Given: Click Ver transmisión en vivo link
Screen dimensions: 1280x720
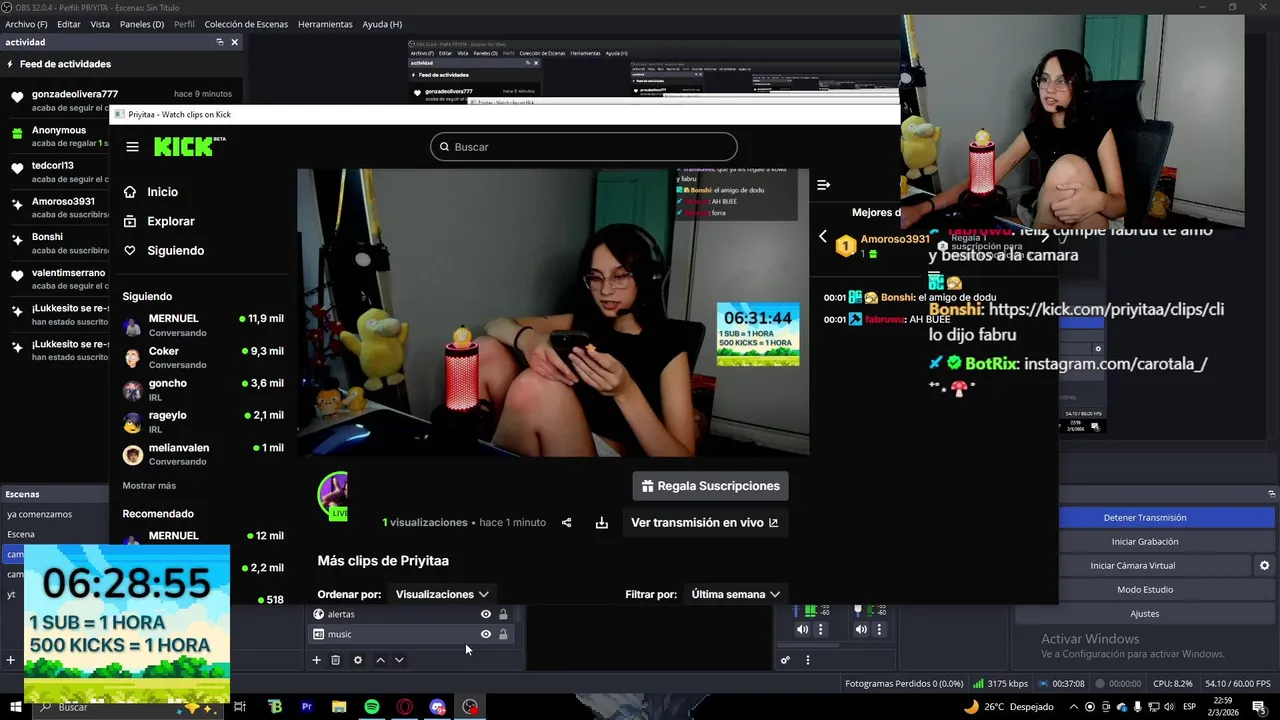Looking at the screenshot, I should tap(705, 523).
